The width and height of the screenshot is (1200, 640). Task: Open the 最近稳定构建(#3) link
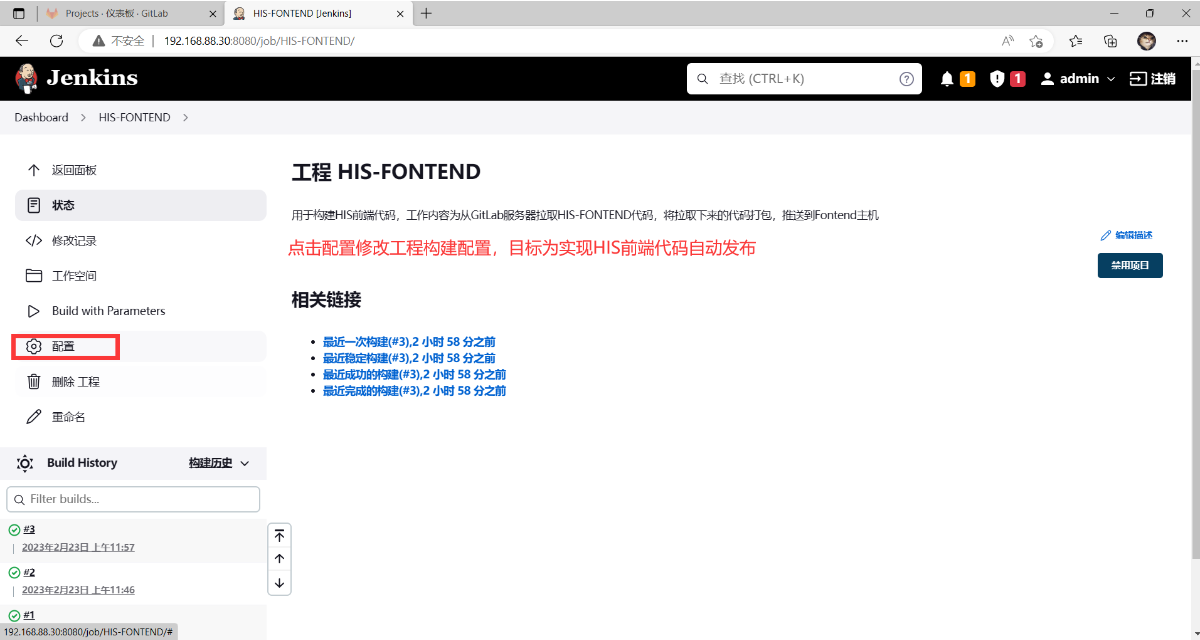pos(409,358)
